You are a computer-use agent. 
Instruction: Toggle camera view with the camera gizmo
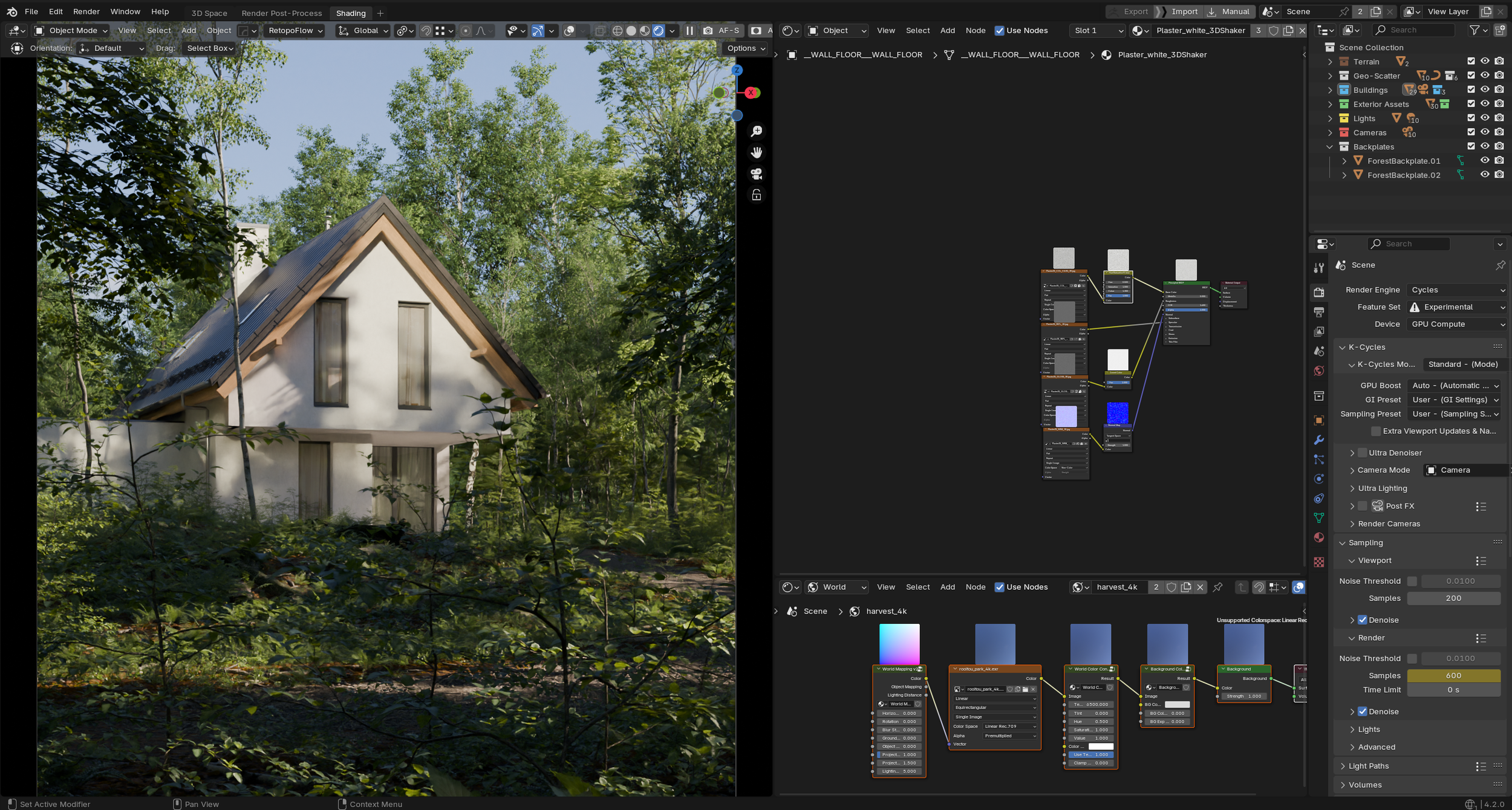click(757, 174)
